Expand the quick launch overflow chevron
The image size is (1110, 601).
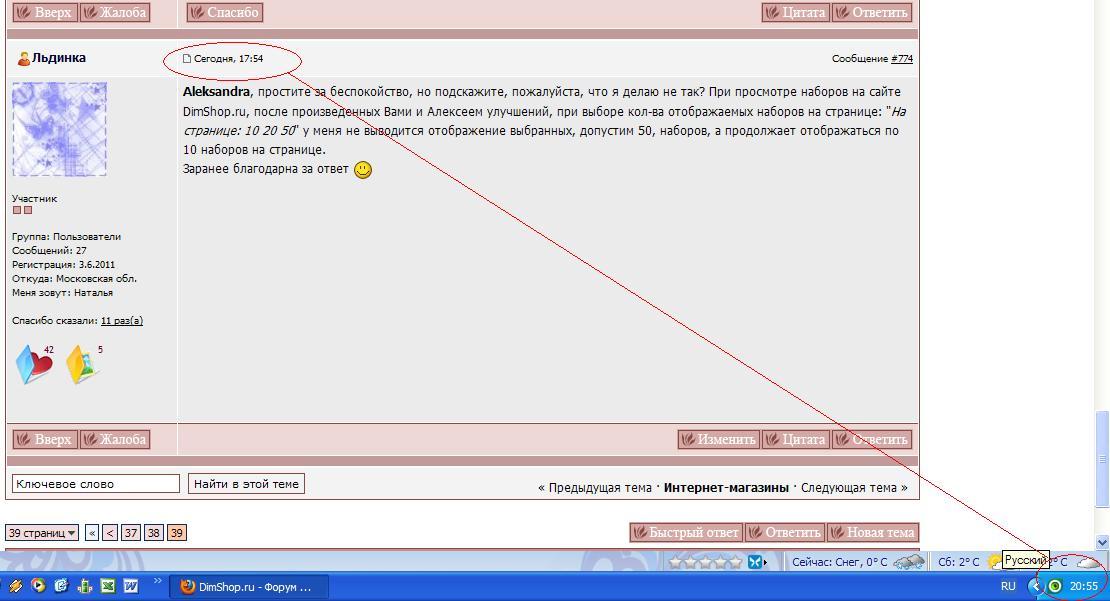pyautogui.click(x=157, y=582)
